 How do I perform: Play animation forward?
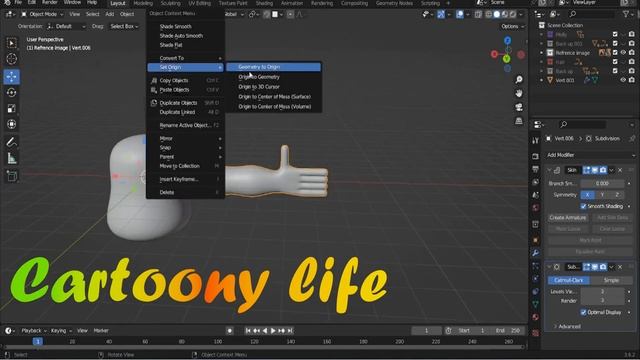[x=273, y=331]
